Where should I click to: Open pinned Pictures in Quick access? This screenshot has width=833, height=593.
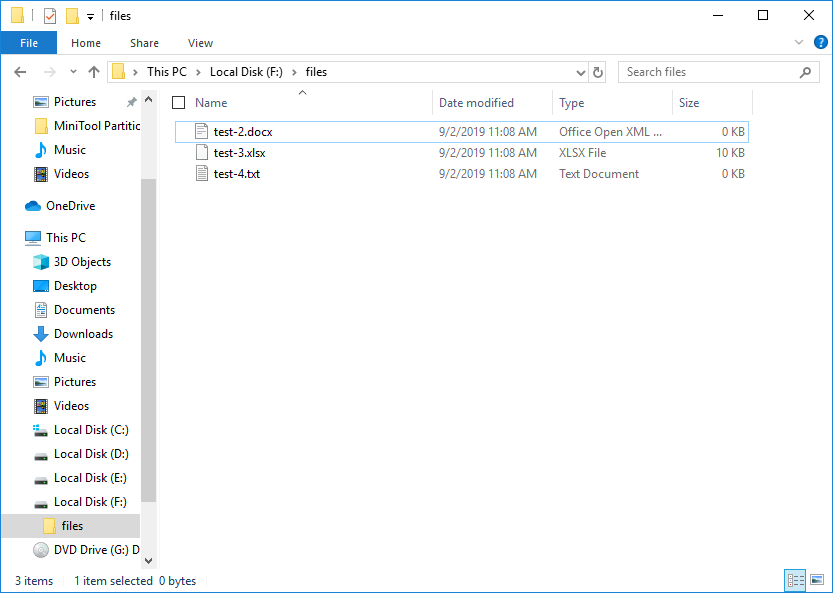point(74,101)
